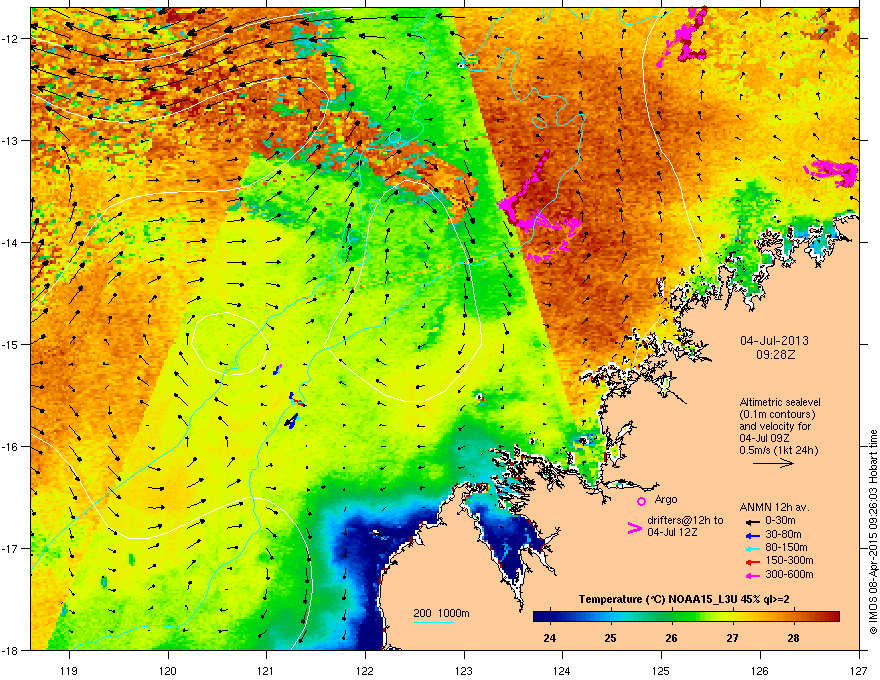Click the 'and velocity for' text line

tap(774, 426)
